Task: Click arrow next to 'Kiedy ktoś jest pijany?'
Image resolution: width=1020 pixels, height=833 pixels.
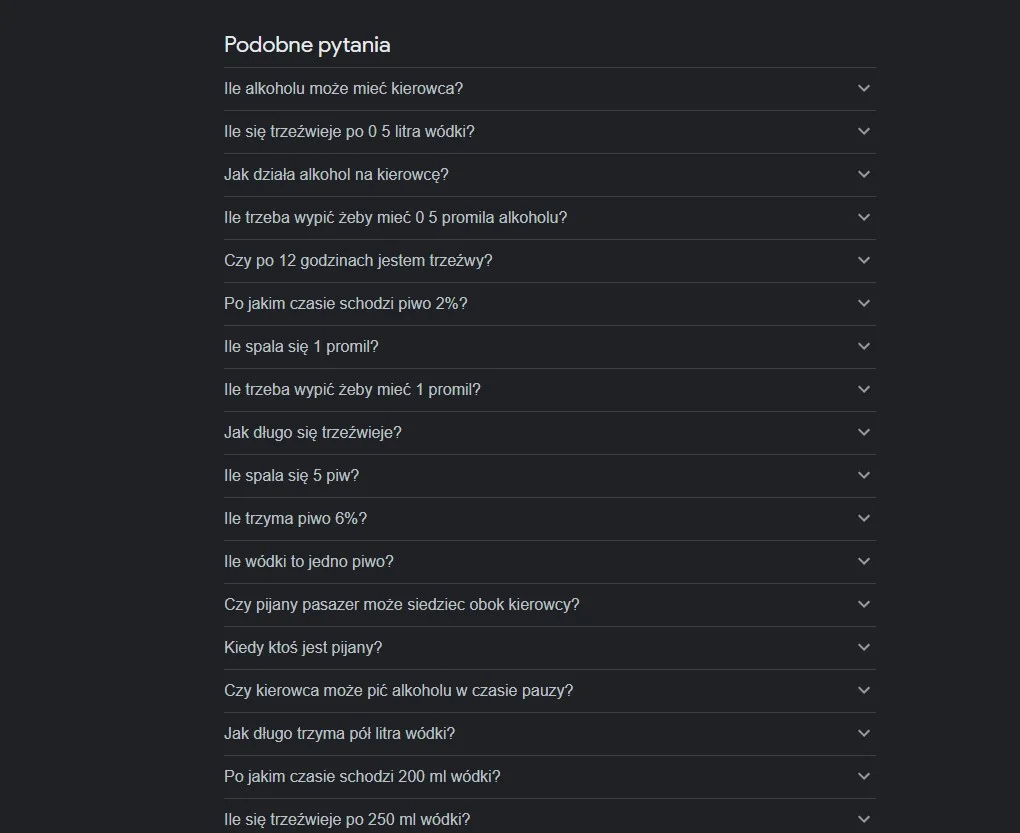Action: pyautogui.click(x=863, y=647)
